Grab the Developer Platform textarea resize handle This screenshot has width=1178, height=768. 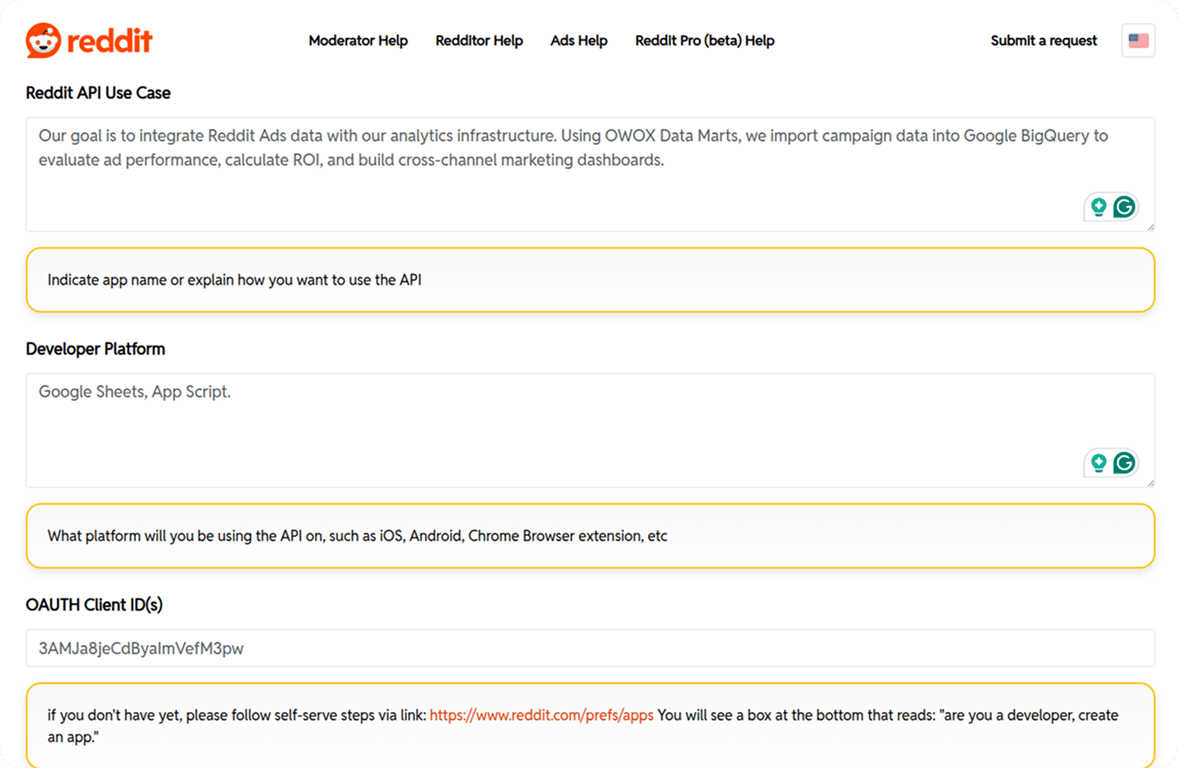[1150, 483]
